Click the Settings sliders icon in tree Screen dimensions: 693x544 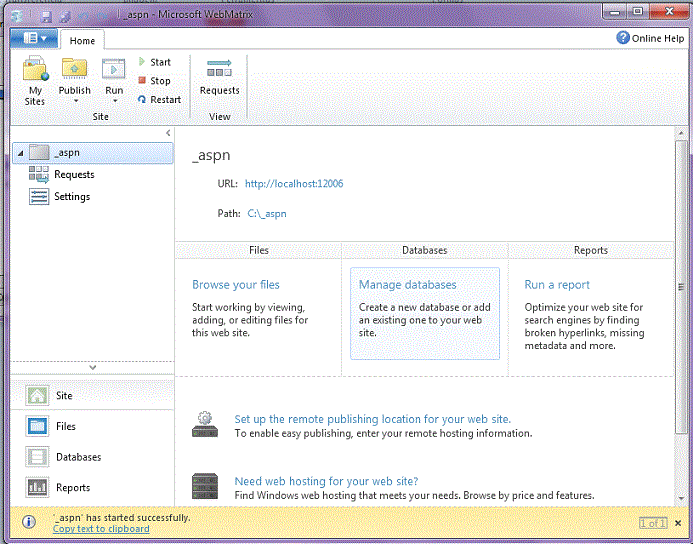click(39, 197)
